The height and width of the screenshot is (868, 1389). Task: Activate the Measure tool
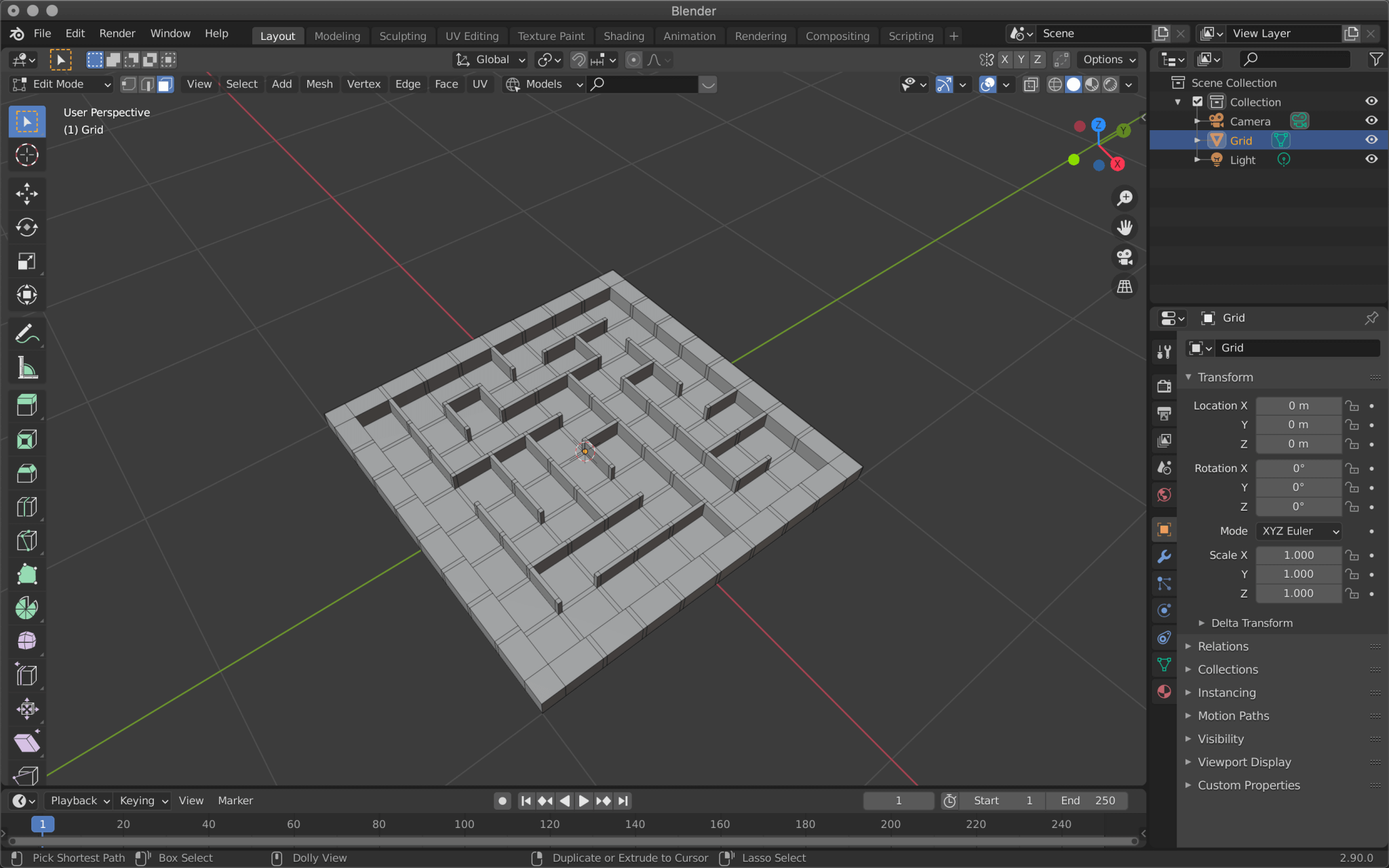(27, 368)
